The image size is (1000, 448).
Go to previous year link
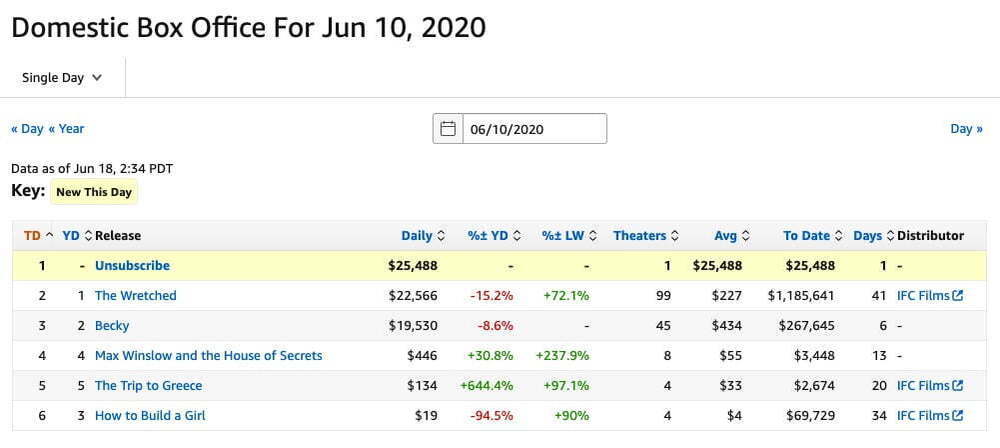click(x=66, y=129)
